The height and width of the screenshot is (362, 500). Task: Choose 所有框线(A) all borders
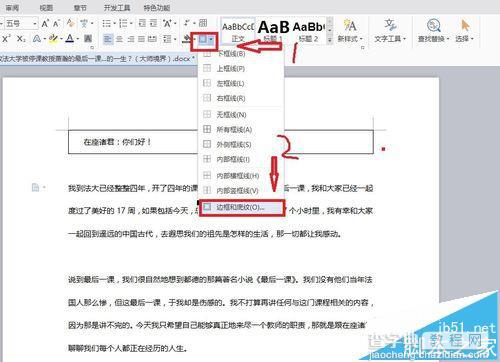pyautogui.click(x=241, y=129)
